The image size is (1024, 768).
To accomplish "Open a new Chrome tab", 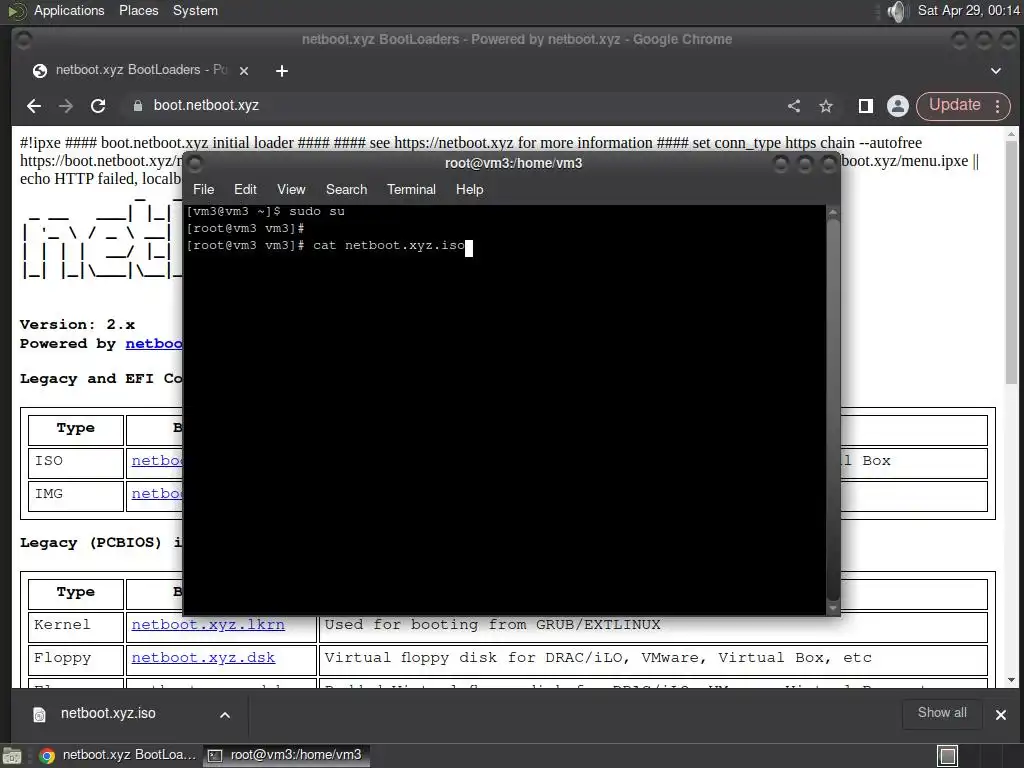I will pos(282,71).
